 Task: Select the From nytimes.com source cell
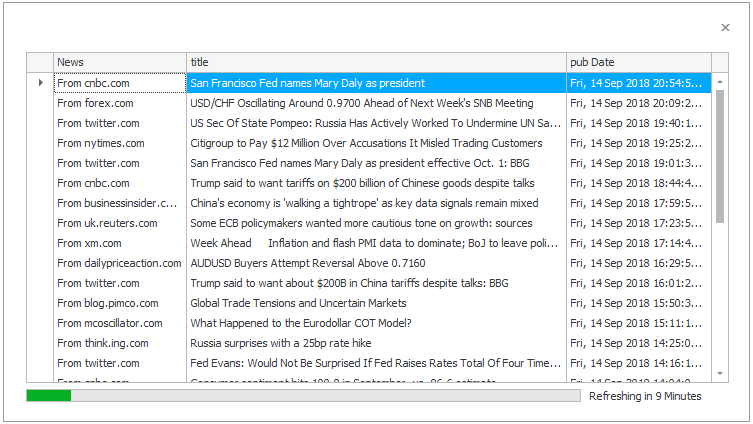pyautogui.click(x=100, y=143)
